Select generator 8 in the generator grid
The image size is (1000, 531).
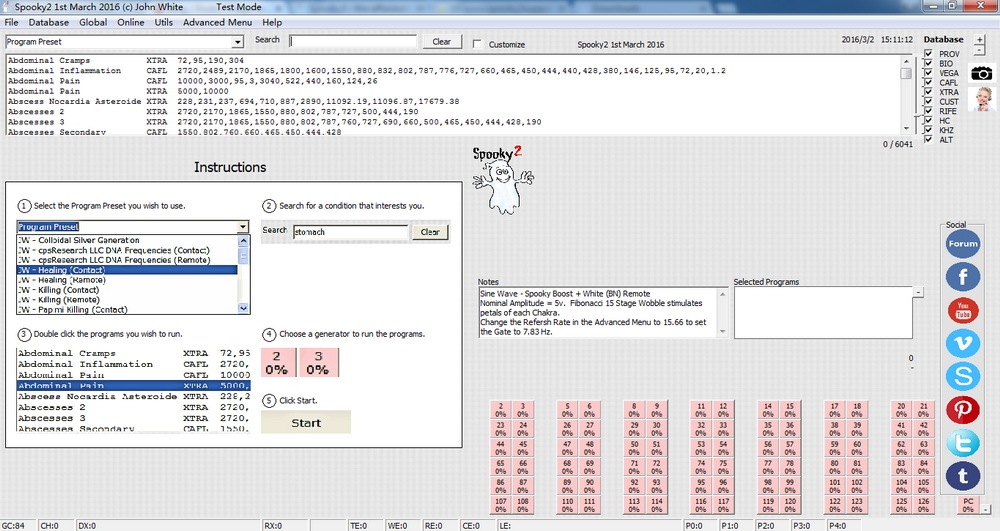634,410
